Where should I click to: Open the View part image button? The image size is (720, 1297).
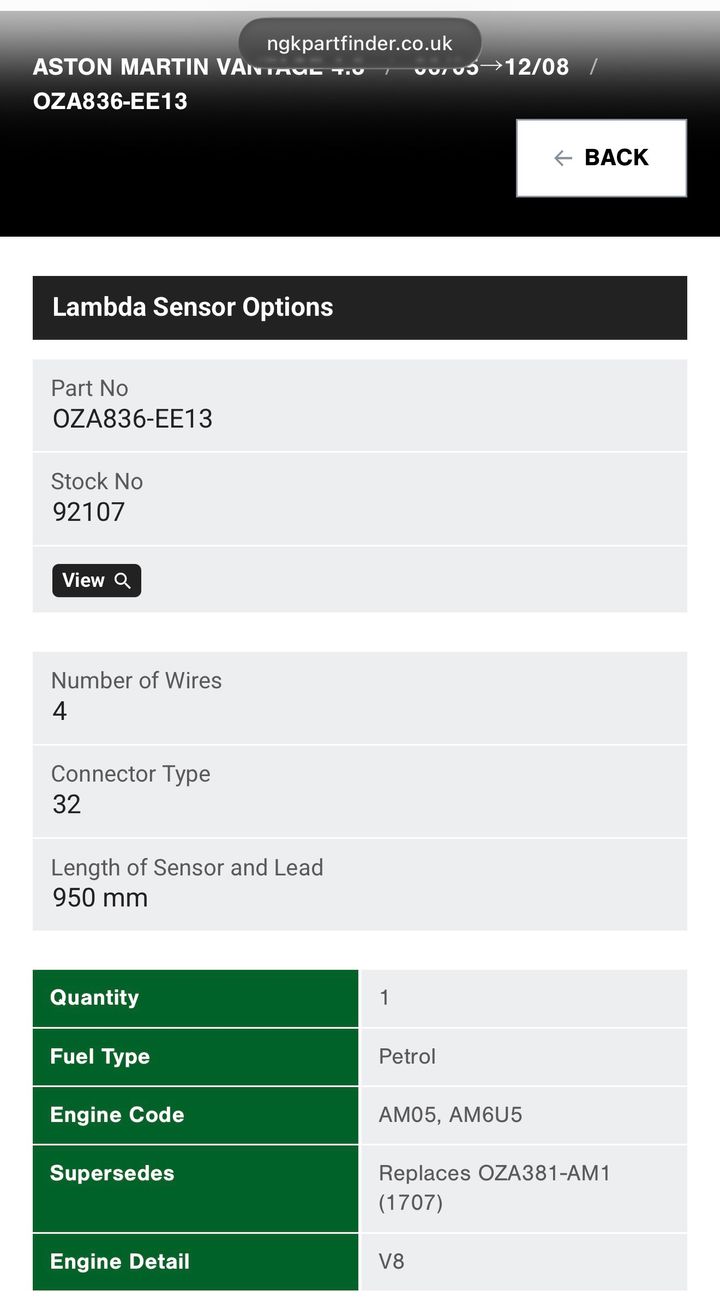96,580
